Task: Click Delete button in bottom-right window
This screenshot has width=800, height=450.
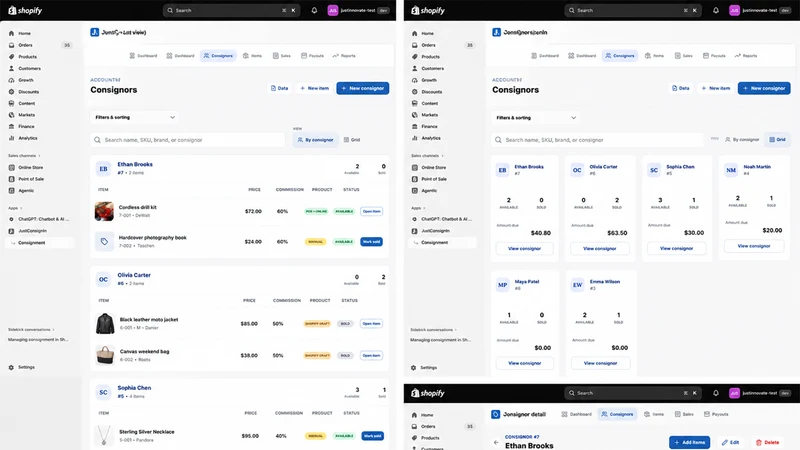Action: pos(767,442)
